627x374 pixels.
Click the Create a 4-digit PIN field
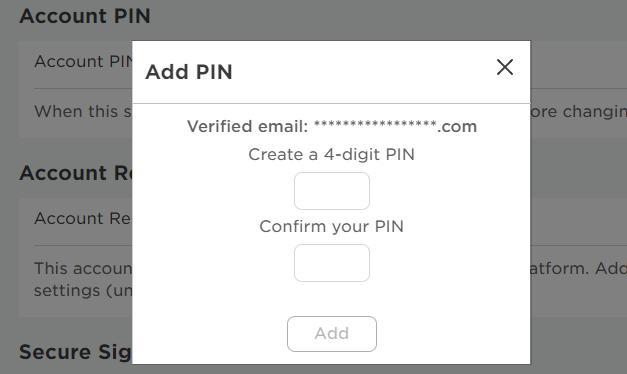pyautogui.click(x=331, y=191)
